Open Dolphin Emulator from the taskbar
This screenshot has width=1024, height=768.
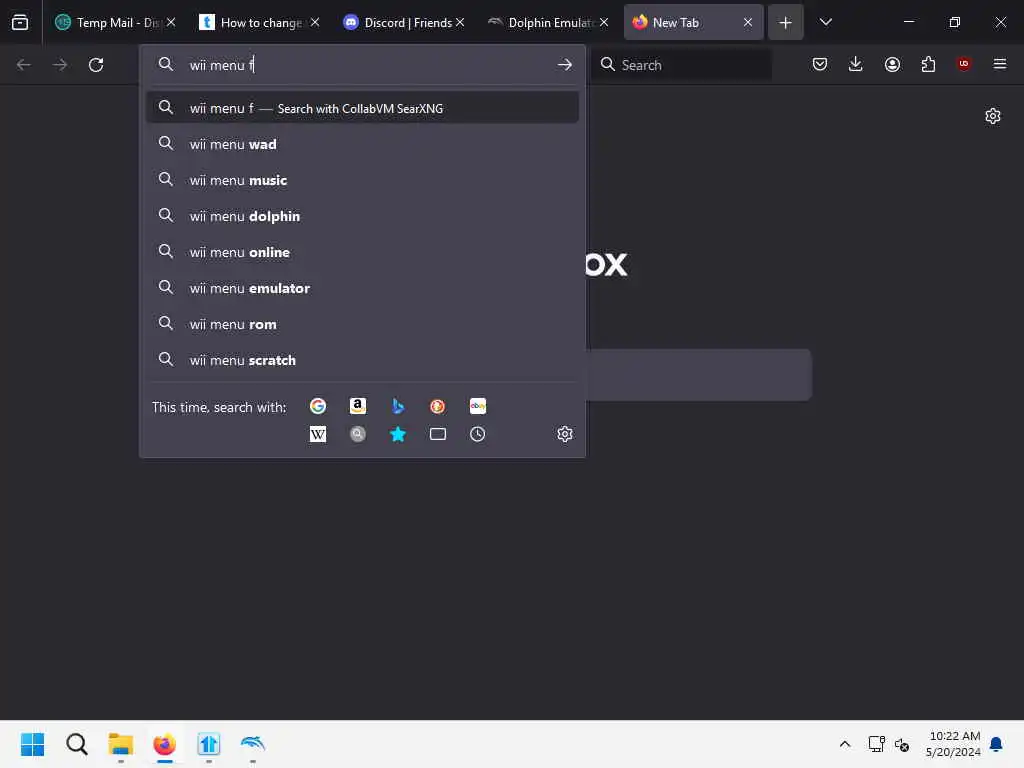(x=253, y=744)
